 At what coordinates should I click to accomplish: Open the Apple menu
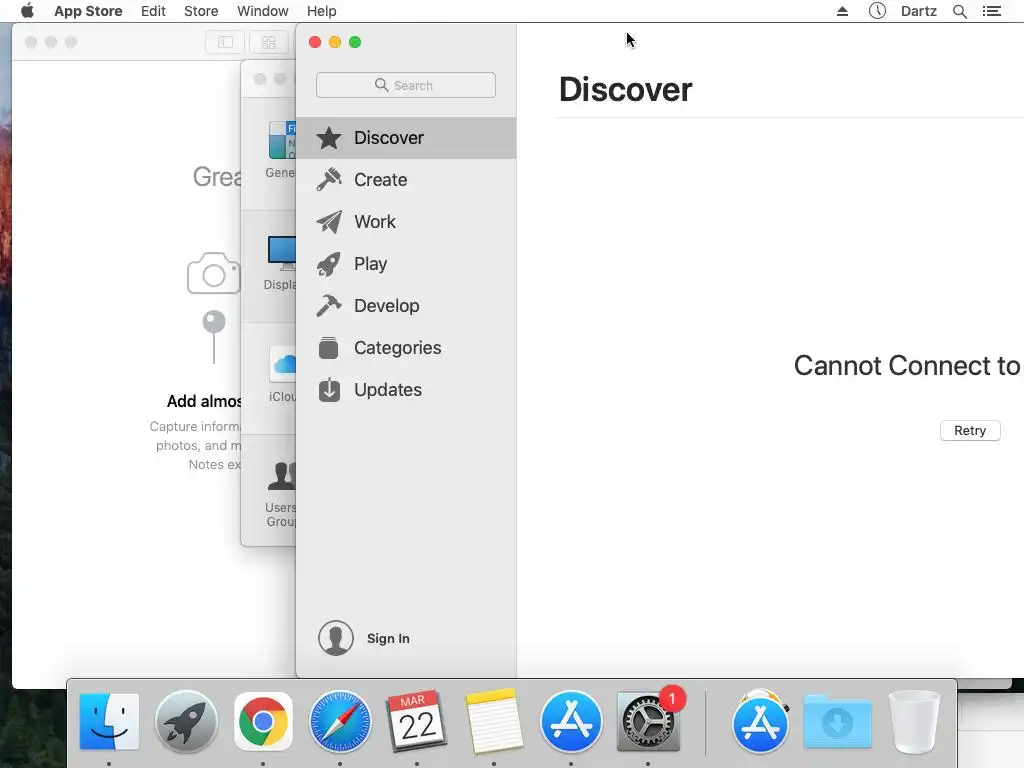click(27, 11)
